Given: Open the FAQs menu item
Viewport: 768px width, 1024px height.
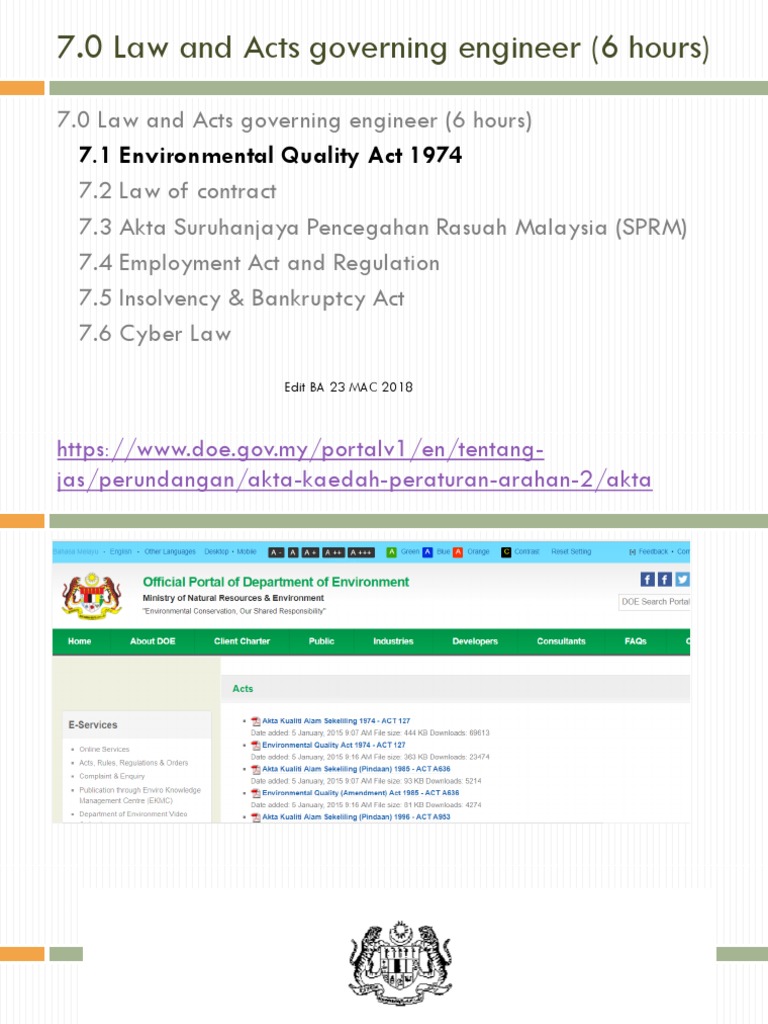Looking at the screenshot, I should point(635,641).
